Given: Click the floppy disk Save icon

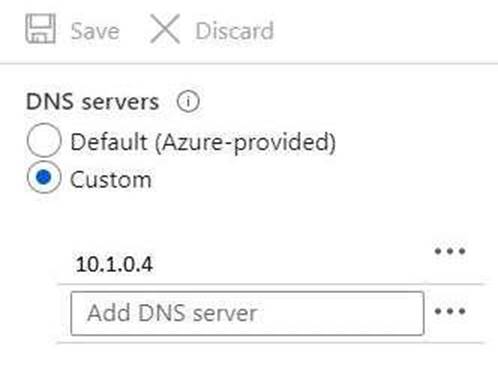Looking at the screenshot, I should click(x=40, y=29).
